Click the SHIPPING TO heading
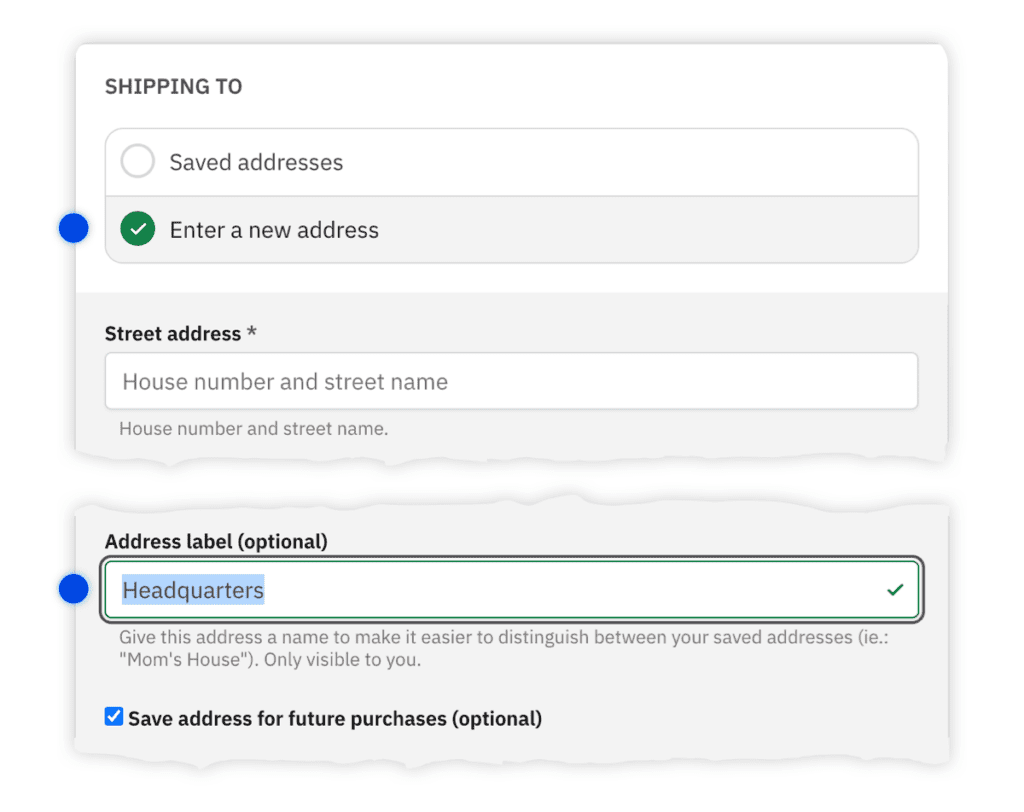 click(x=174, y=86)
